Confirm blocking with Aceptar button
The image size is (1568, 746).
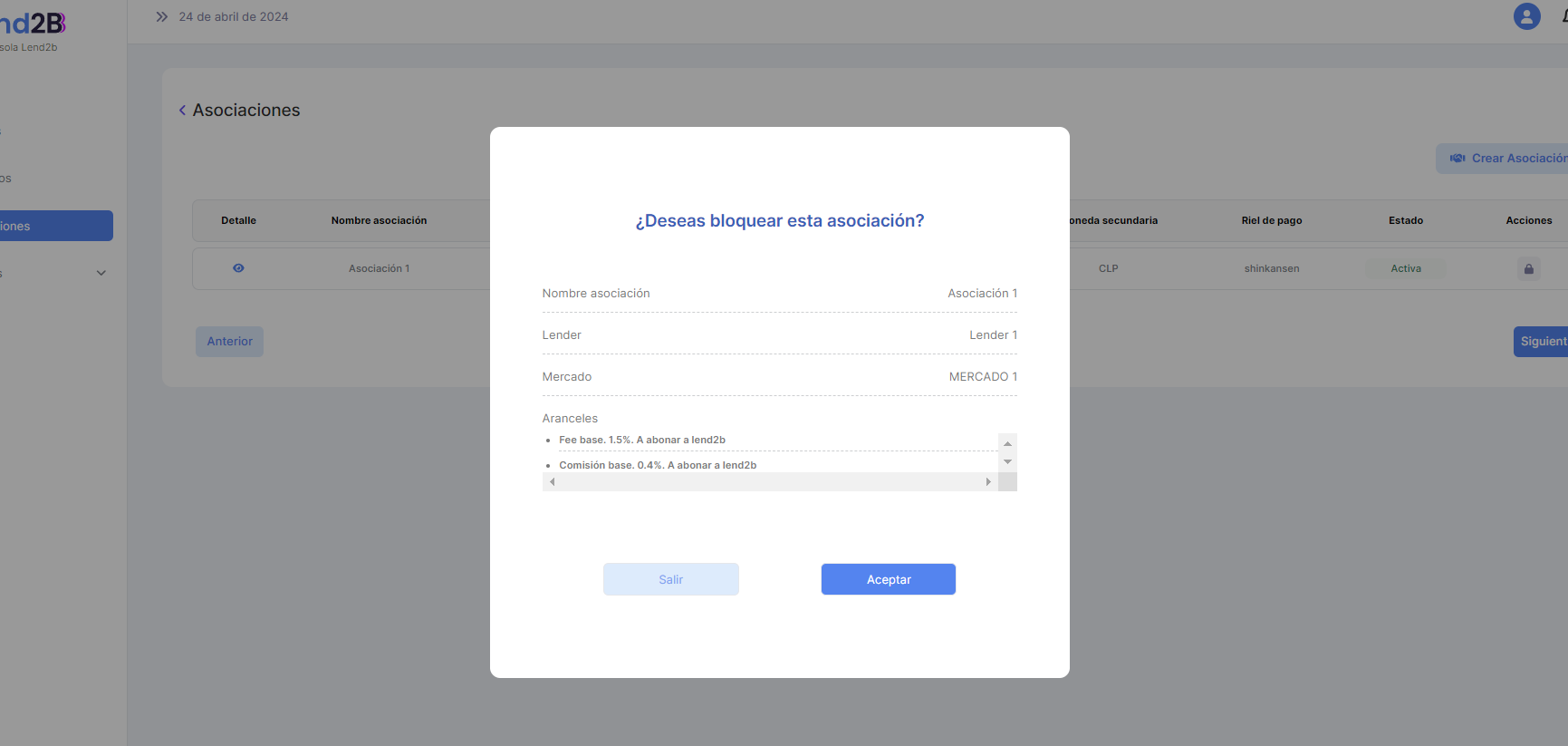point(888,579)
